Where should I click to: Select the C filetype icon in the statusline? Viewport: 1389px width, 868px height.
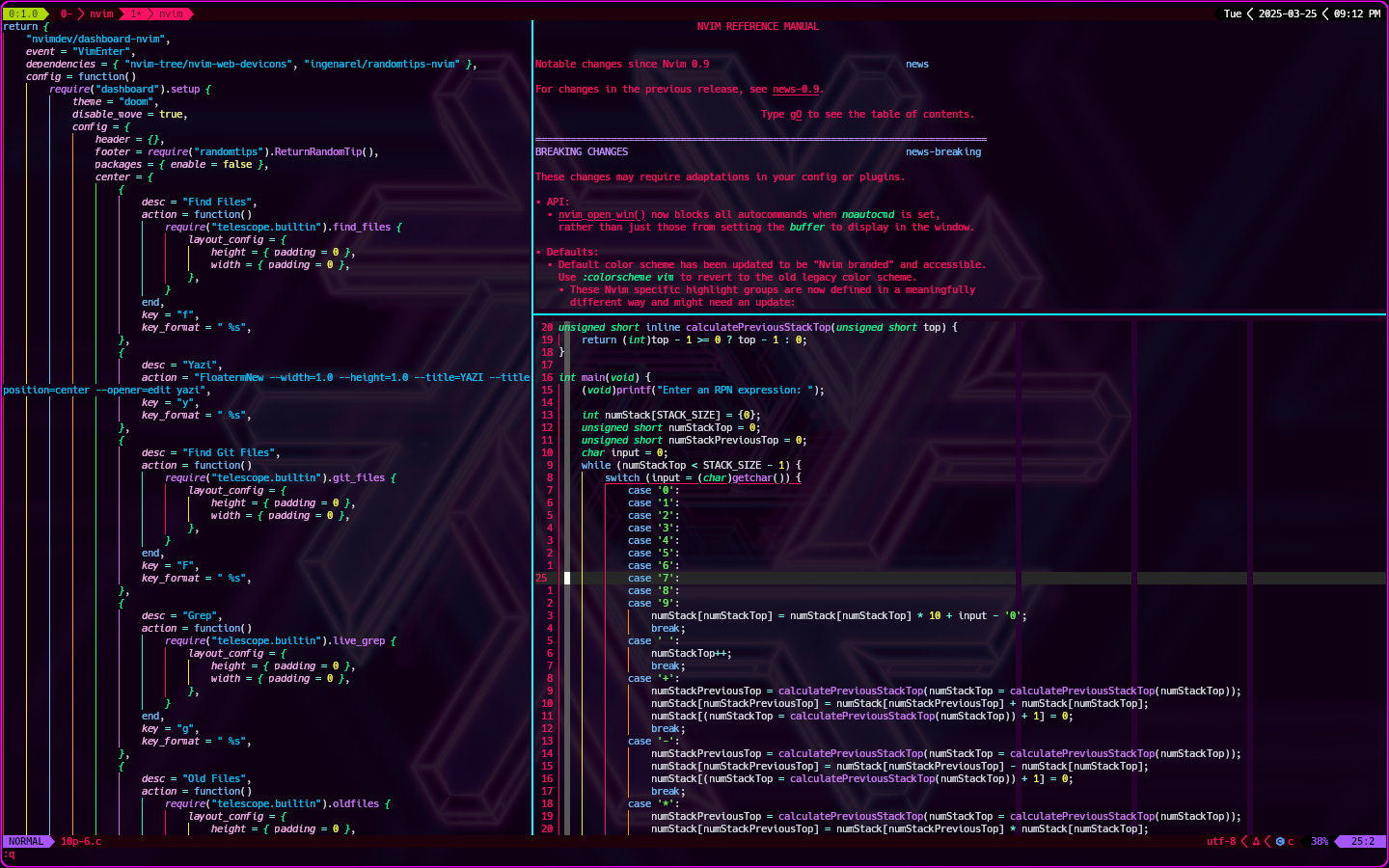[1280, 841]
